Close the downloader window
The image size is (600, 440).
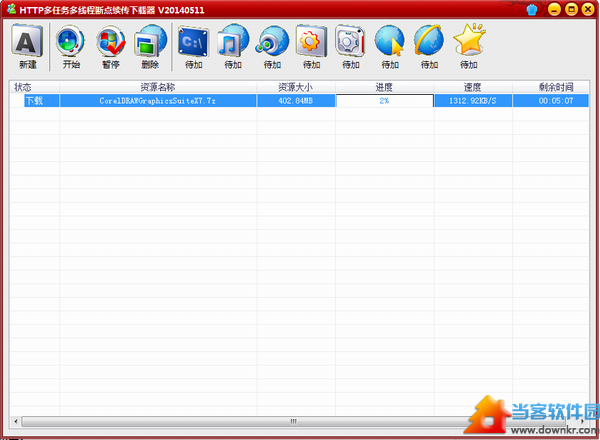[588, 9]
